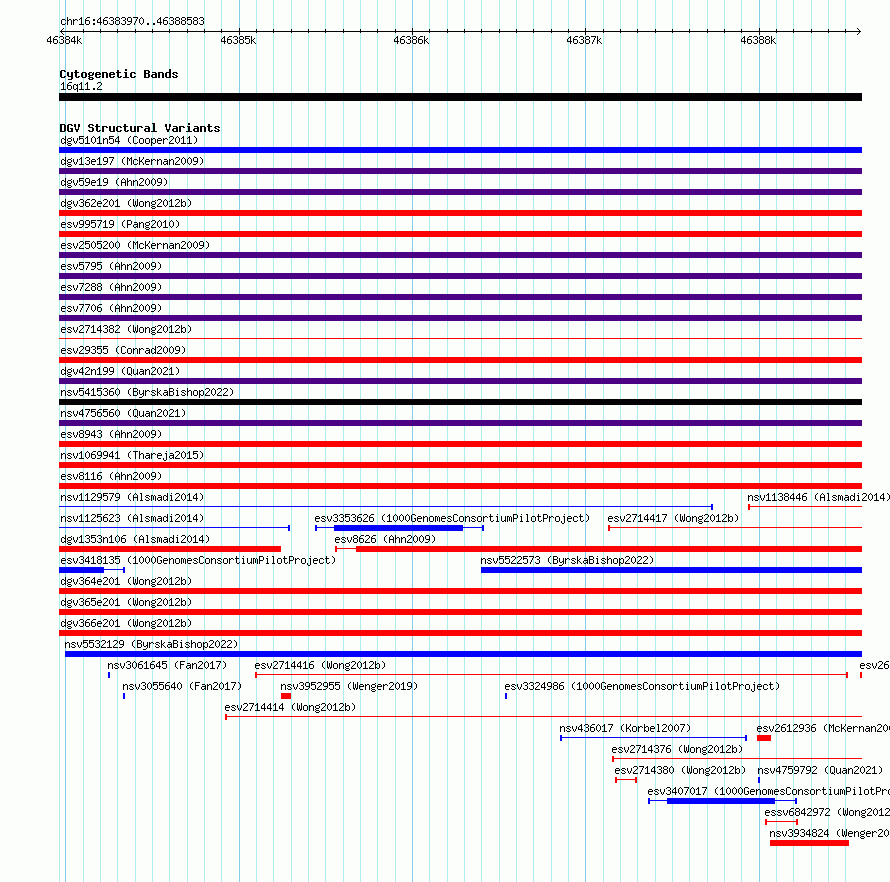Click the esv3407017 variant label
This screenshot has height=882, width=890.
click(x=769, y=791)
